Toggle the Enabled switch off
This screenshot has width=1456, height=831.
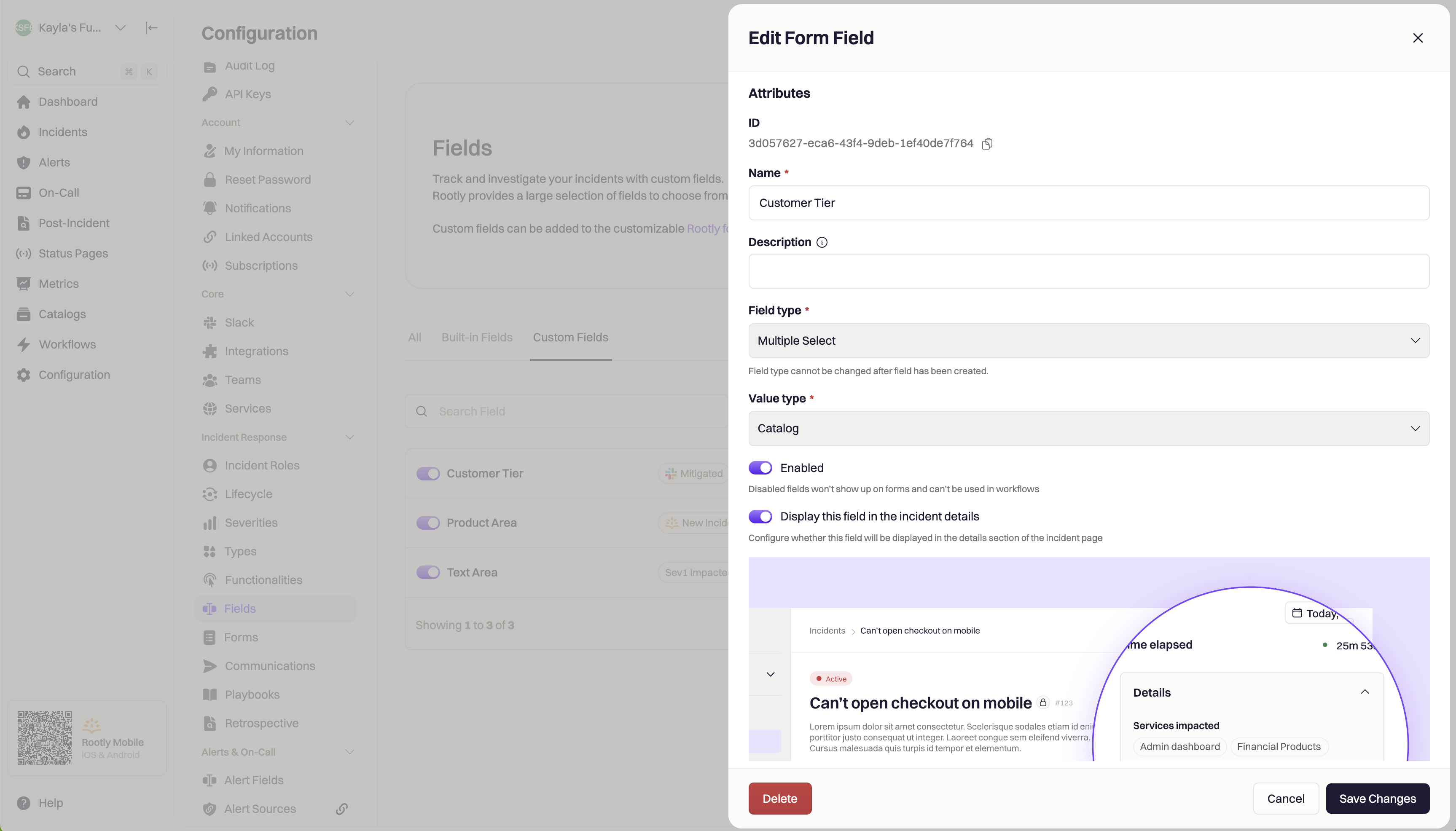click(x=760, y=468)
